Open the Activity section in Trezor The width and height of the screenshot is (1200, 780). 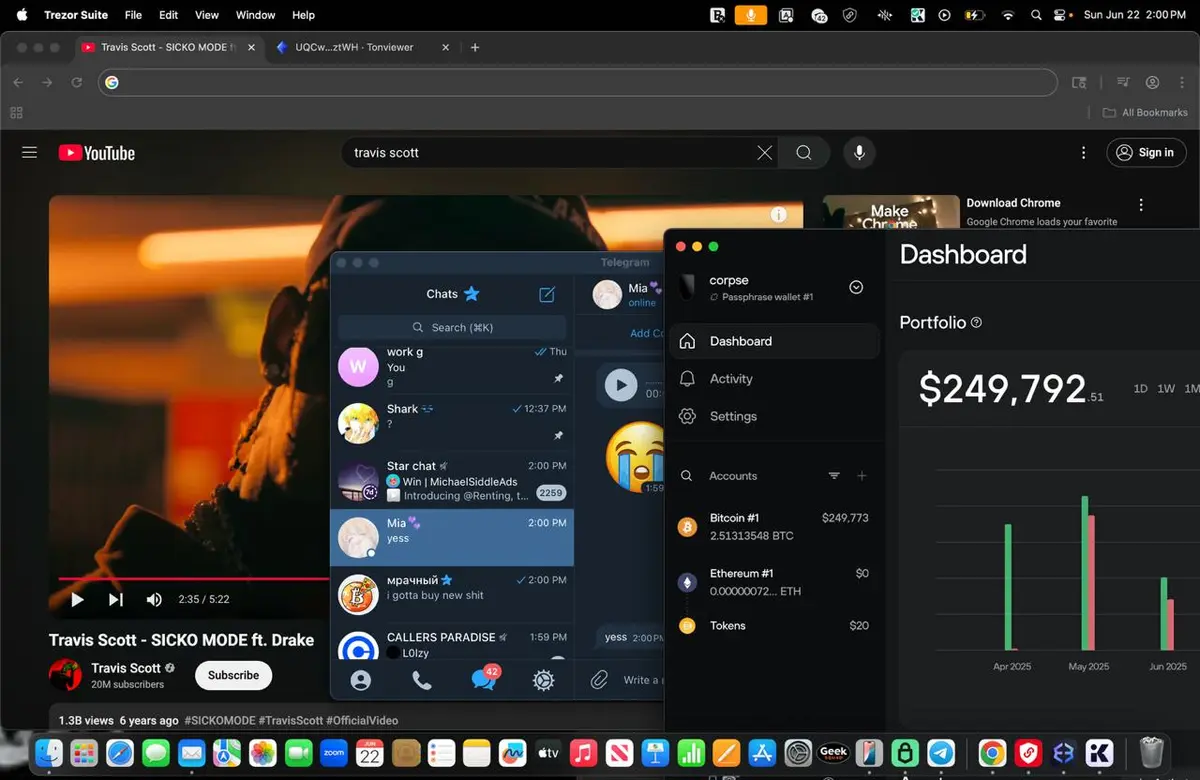(x=731, y=379)
